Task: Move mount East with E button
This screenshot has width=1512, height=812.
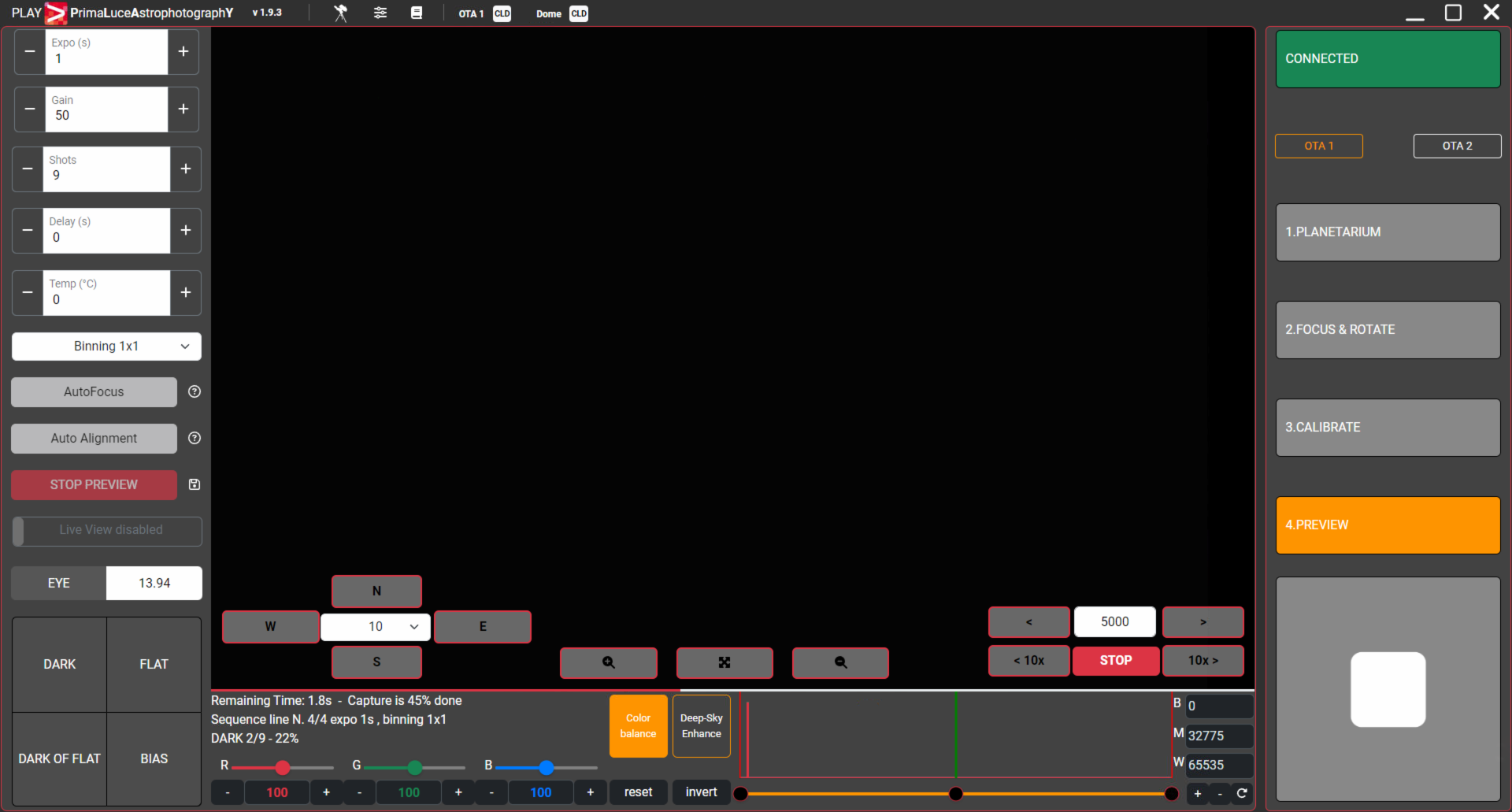Action: coord(483,626)
